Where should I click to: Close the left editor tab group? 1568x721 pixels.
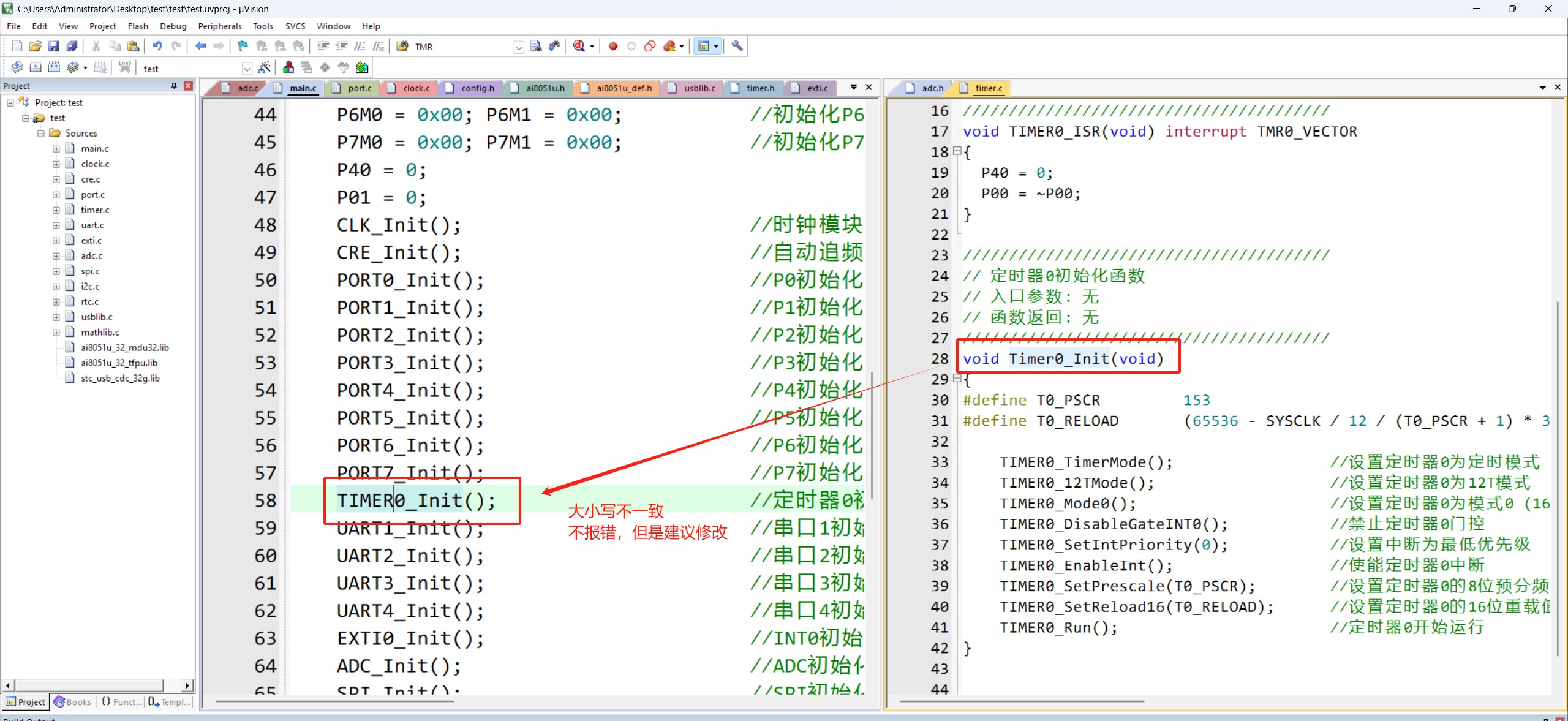869,88
